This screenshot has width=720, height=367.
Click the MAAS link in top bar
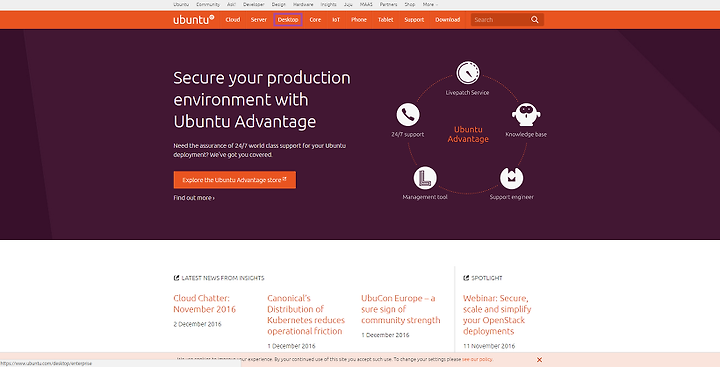[366, 5]
